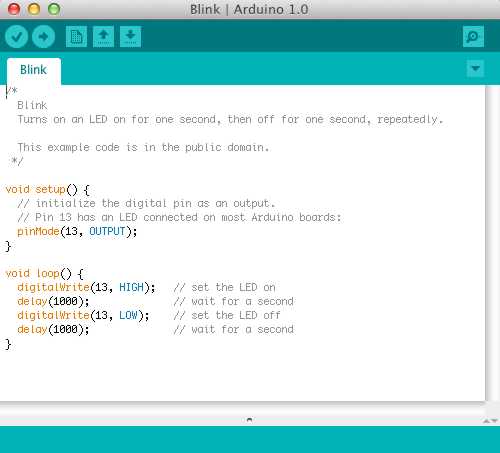This screenshot has width=500, height=453.
Task: Click the first 'delay(1000);' after HIGH line
Action: point(53,301)
